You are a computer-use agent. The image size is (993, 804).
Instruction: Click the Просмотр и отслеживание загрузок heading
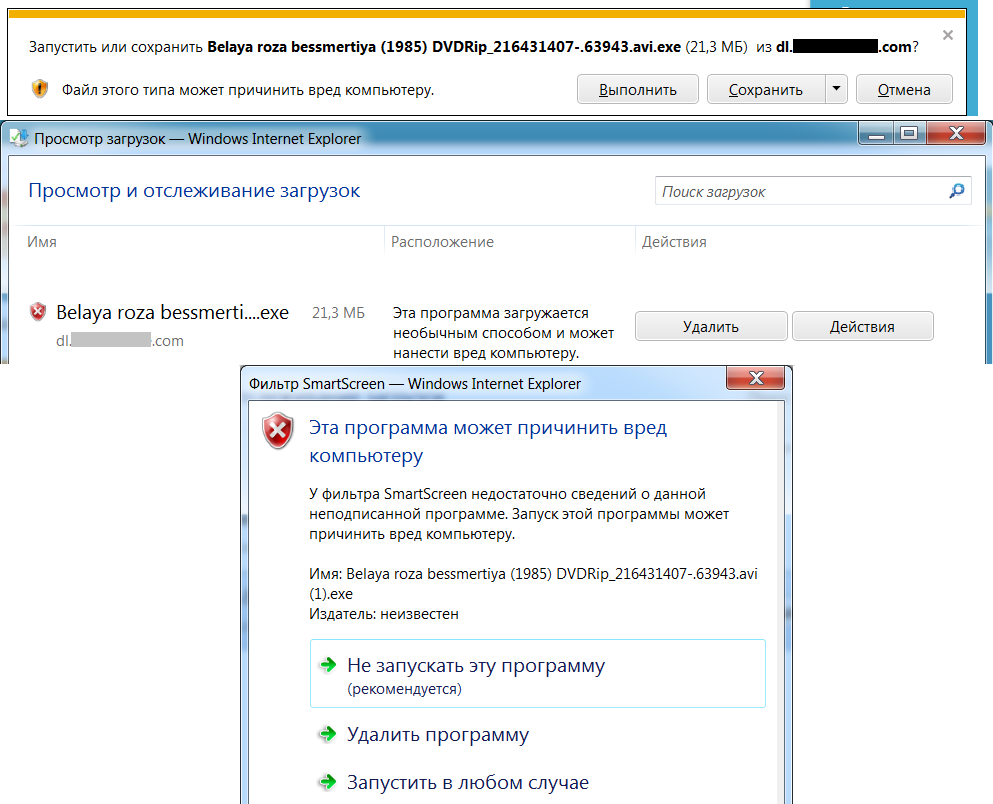tap(194, 191)
